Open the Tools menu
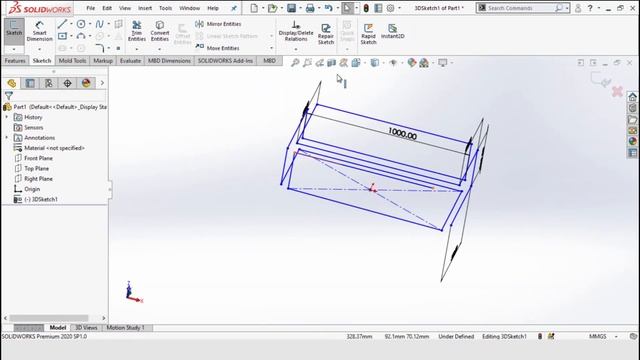 (x=165, y=8)
